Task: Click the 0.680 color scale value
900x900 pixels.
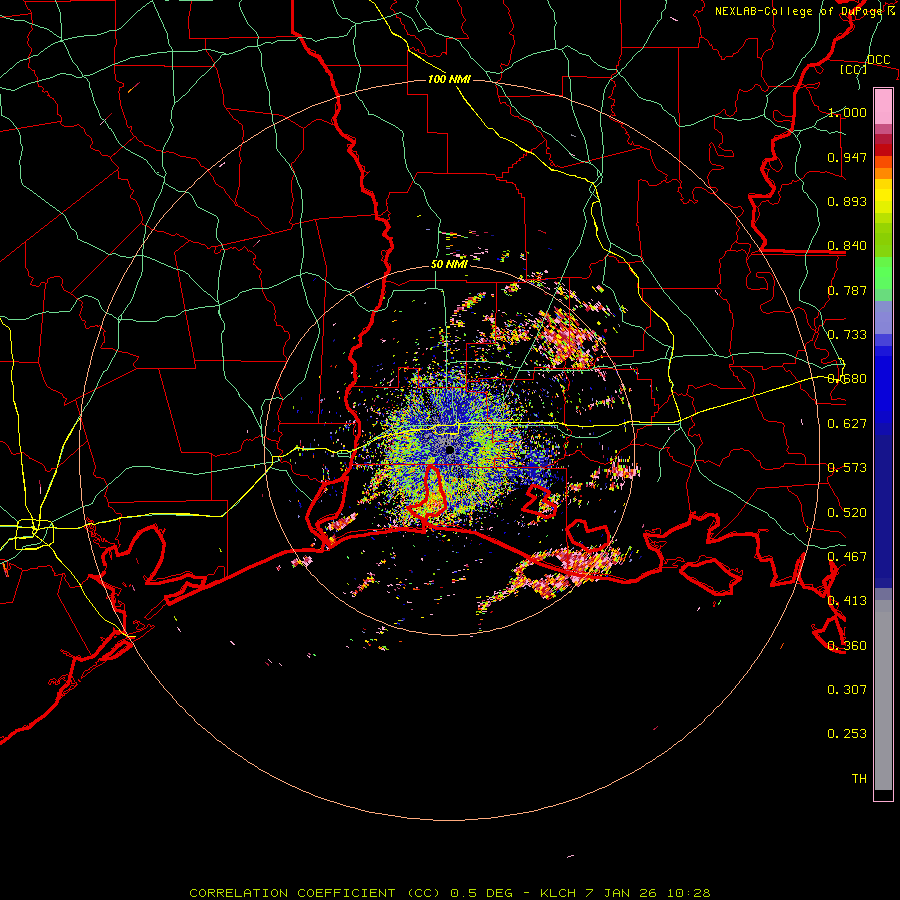Action: click(x=847, y=379)
